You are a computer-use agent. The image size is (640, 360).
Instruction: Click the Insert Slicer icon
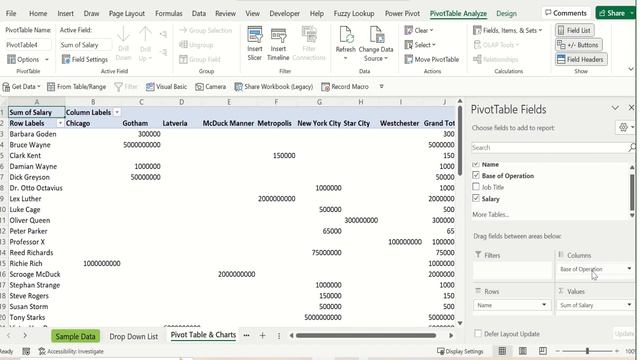255,35
